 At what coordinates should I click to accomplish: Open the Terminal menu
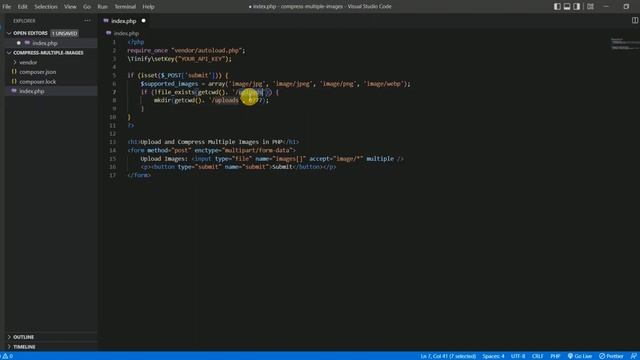[x=125, y=7]
